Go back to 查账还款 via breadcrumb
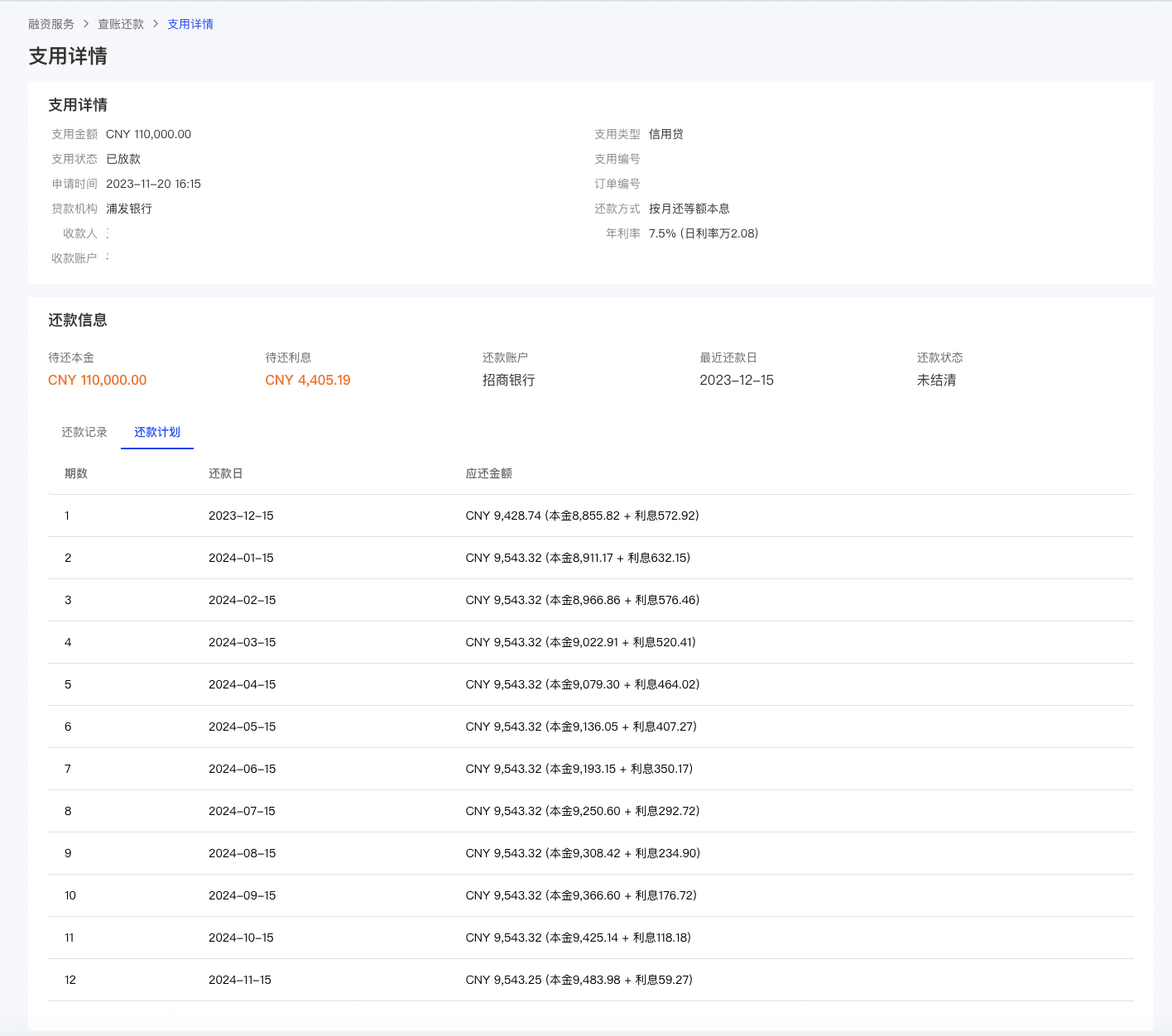The image size is (1172, 1036). (x=121, y=24)
